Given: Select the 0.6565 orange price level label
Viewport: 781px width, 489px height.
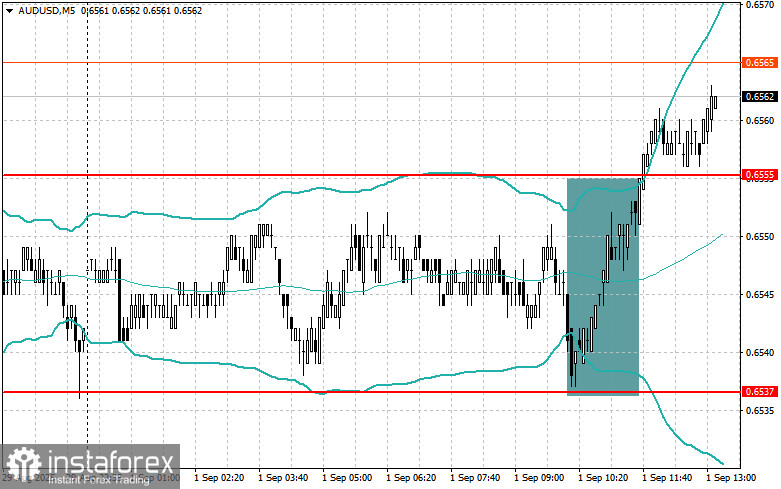Looking at the screenshot, I should pos(760,63).
